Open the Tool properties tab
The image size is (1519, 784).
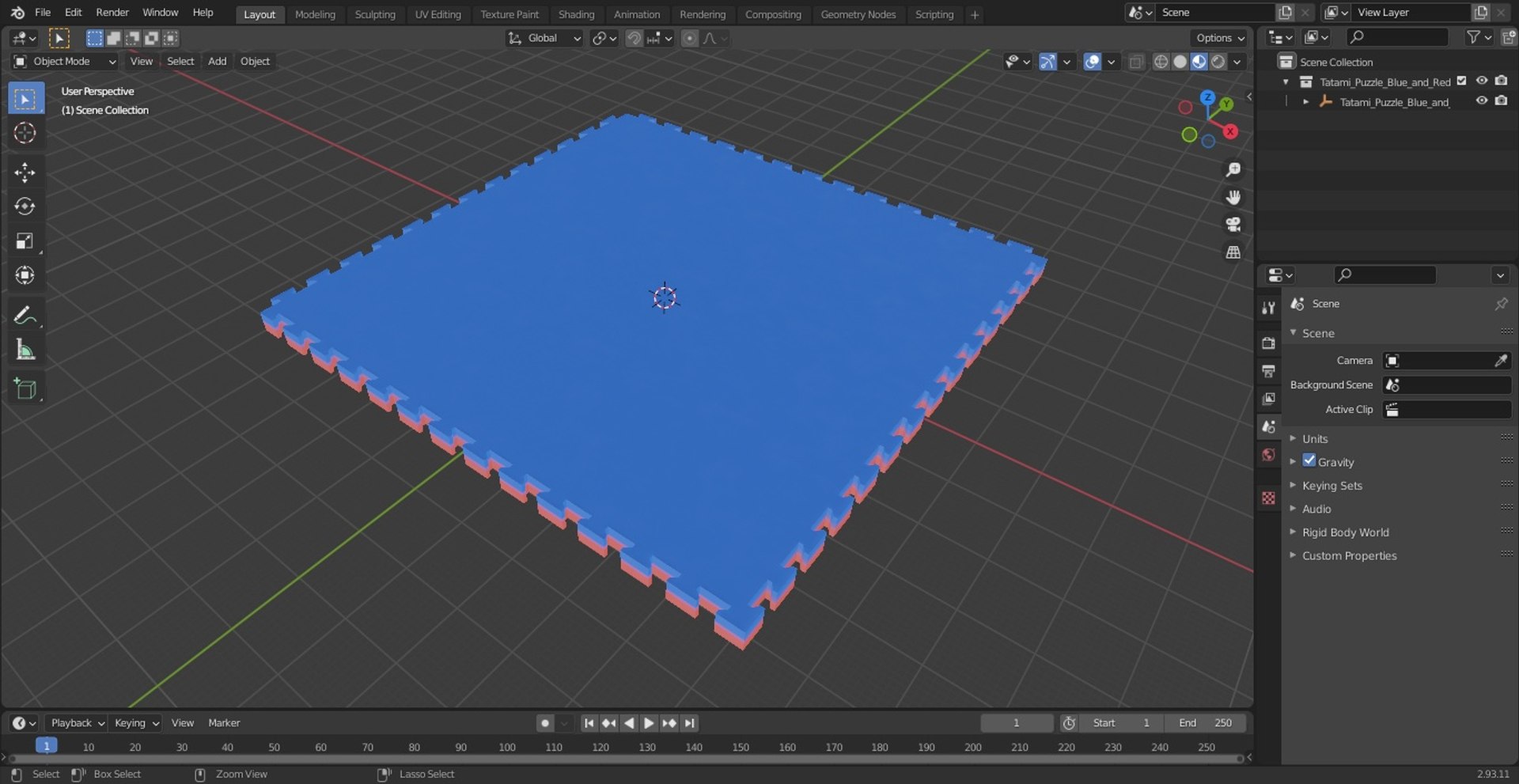point(1269,308)
